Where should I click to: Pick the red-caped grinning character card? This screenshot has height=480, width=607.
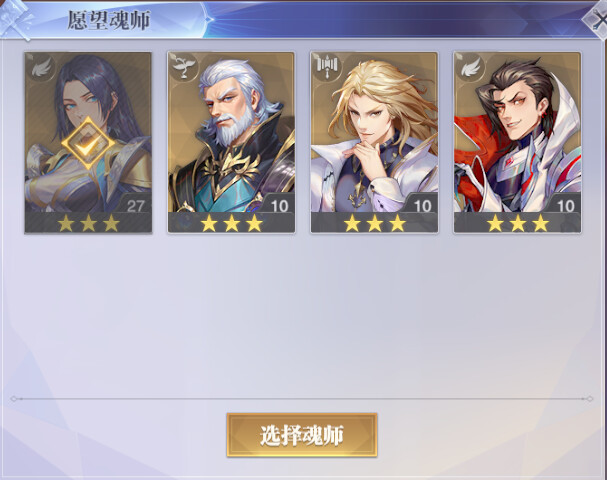coord(518,142)
